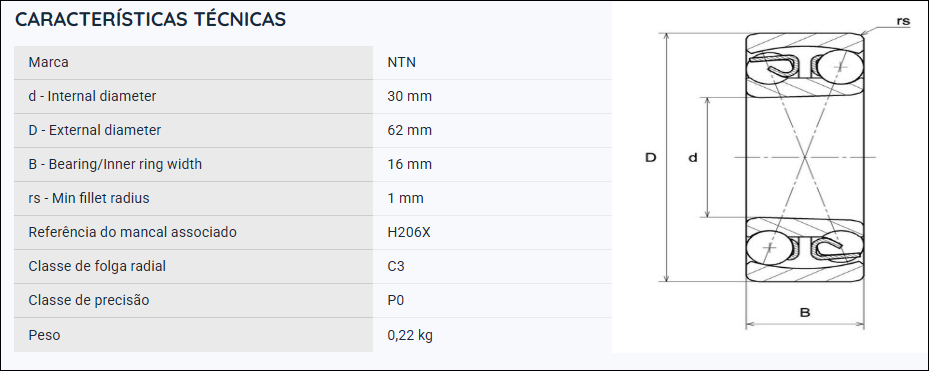The image size is (929, 371).
Task: Click the 16 mm width value
Action: point(409,164)
